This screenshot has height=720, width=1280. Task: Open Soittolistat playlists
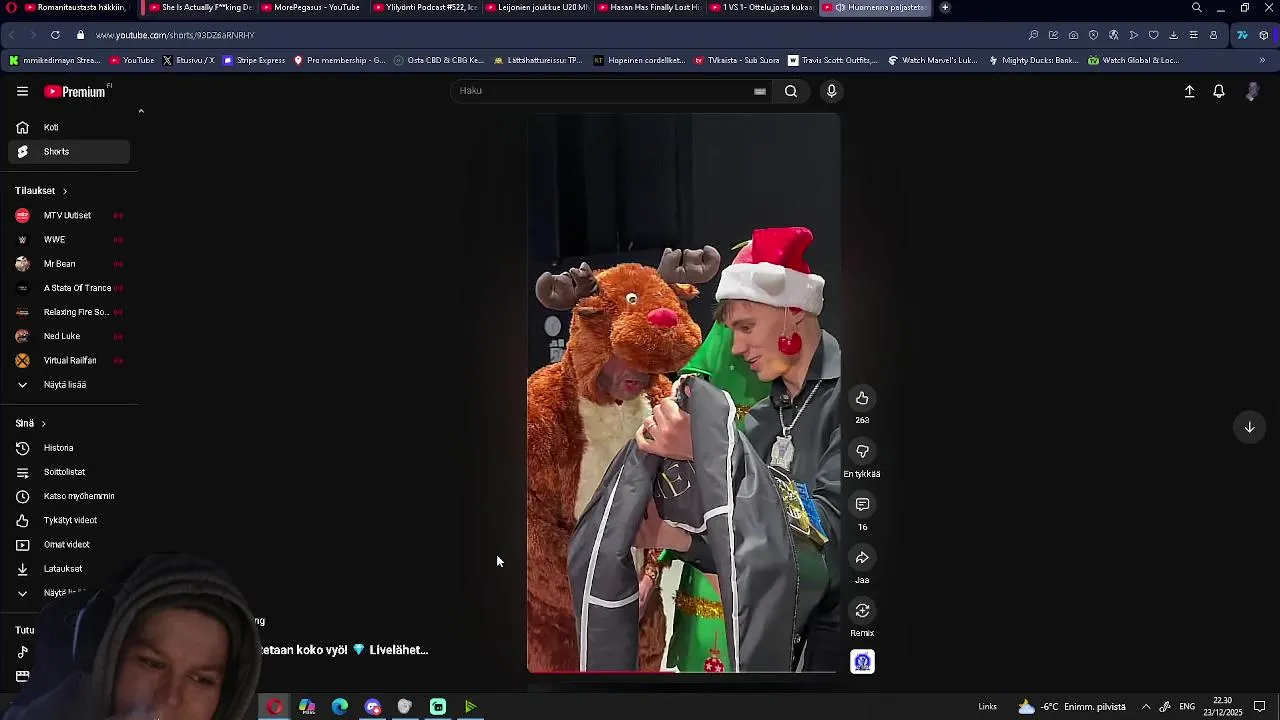69,471
